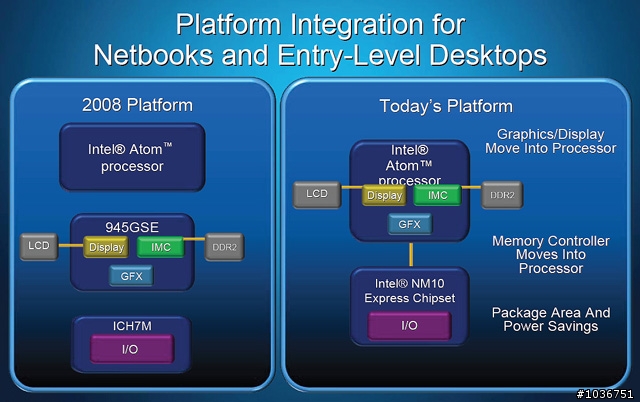Image resolution: width=640 pixels, height=402 pixels.
Task: Click 'Graphics/Display Move Into Processor' text
Action: click(x=551, y=141)
